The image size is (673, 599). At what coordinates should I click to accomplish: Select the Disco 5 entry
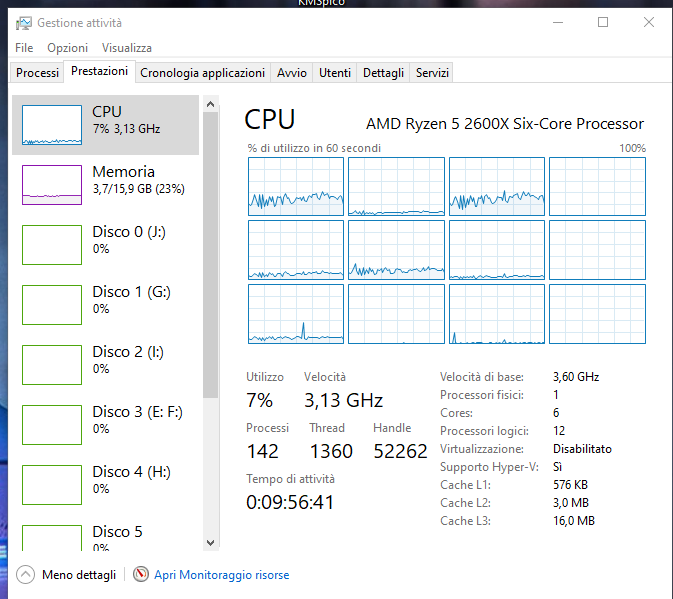106,537
